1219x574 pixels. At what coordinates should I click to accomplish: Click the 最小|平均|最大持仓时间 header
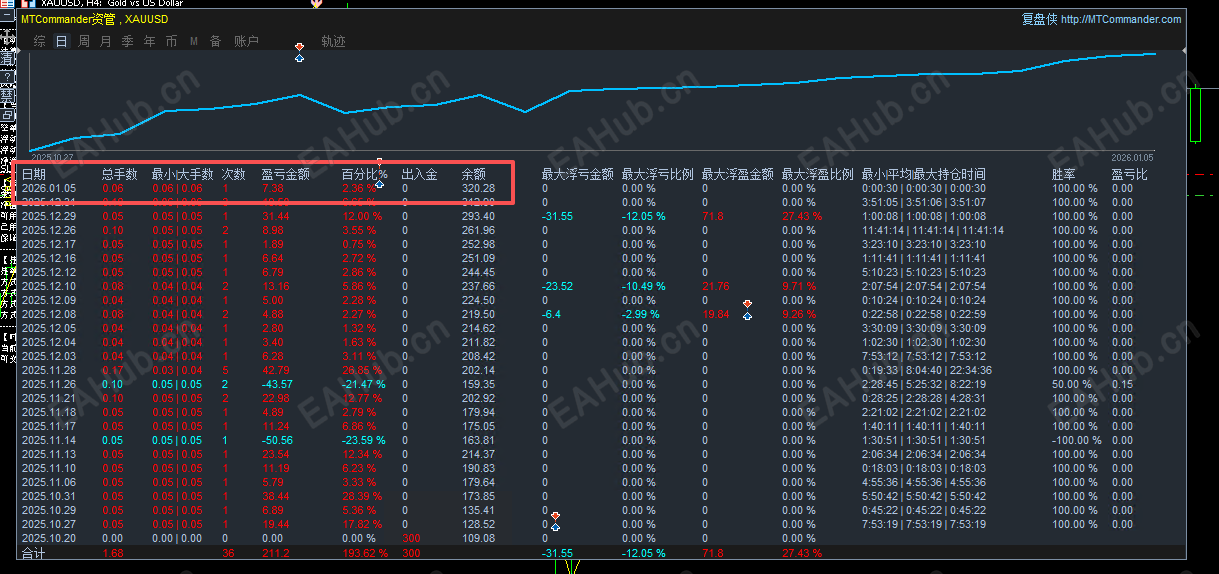click(923, 174)
